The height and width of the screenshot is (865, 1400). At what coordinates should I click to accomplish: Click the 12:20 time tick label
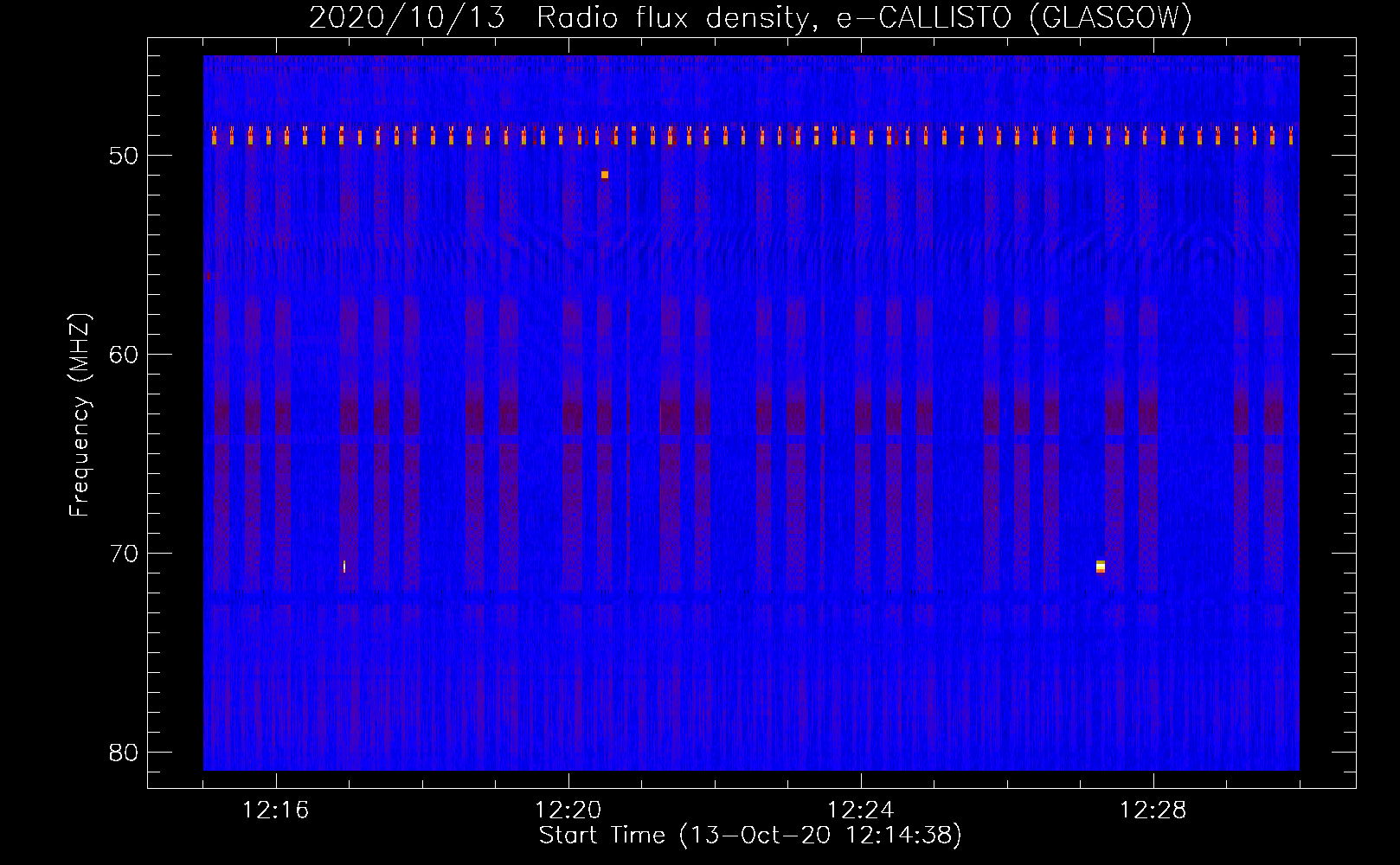568,811
